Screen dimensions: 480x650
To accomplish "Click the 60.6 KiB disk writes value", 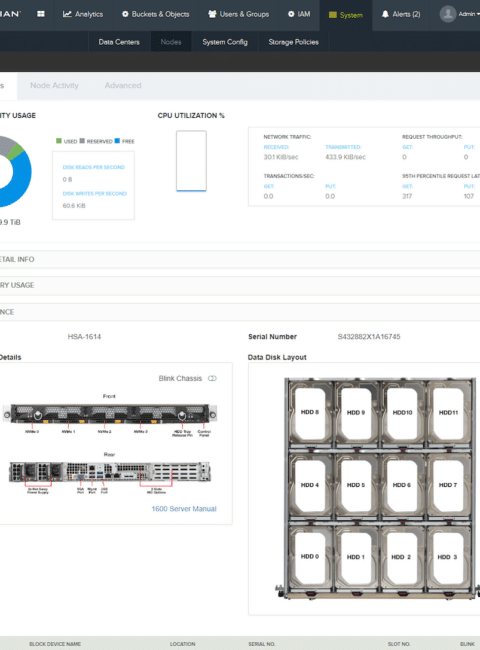I will (x=74, y=206).
